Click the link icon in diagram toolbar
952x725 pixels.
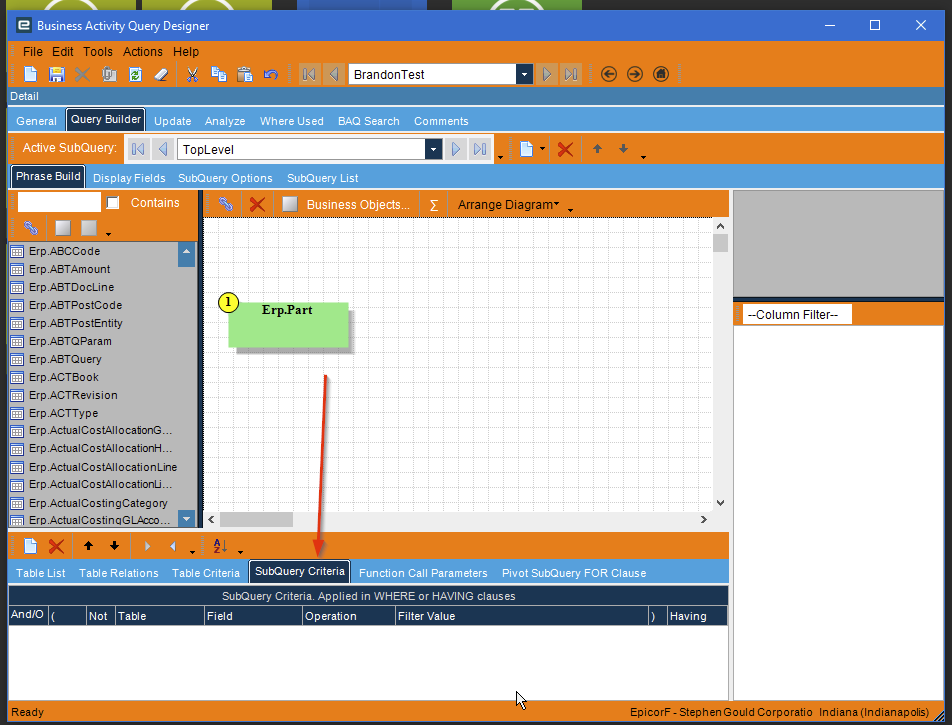pyautogui.click(x=226, y=204)
